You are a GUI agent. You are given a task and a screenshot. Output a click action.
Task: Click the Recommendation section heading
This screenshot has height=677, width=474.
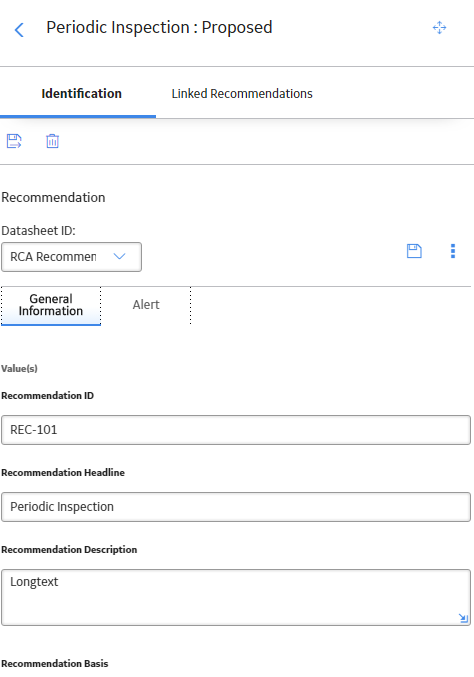point(54,198)
